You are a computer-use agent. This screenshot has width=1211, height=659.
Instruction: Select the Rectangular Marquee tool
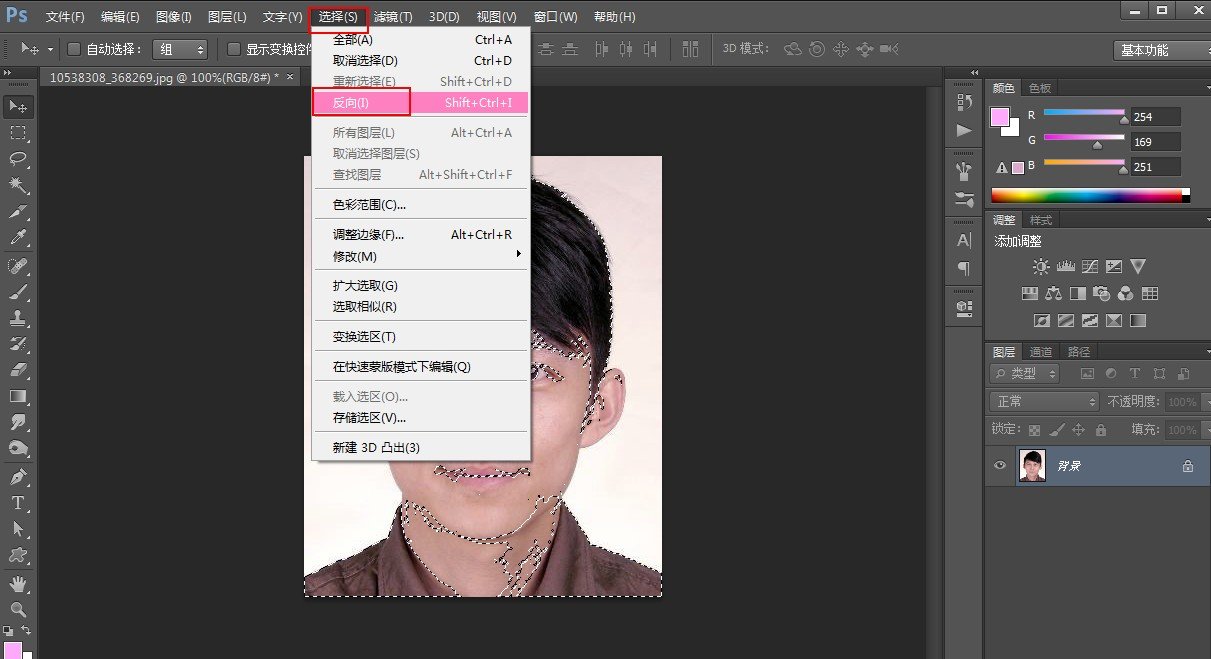[x=18, y=133]
